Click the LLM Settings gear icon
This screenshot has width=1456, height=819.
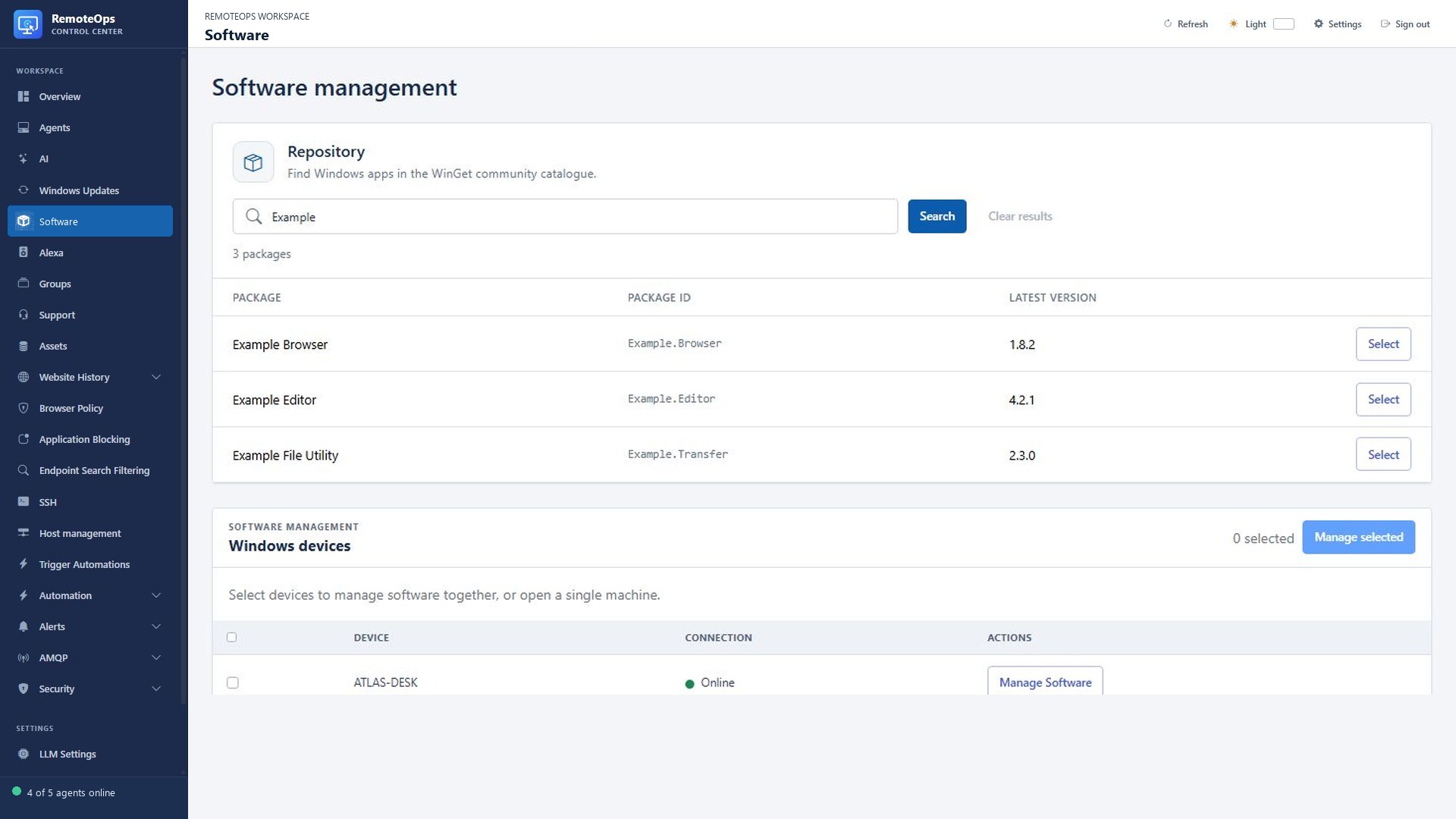[x=24, y=754]
